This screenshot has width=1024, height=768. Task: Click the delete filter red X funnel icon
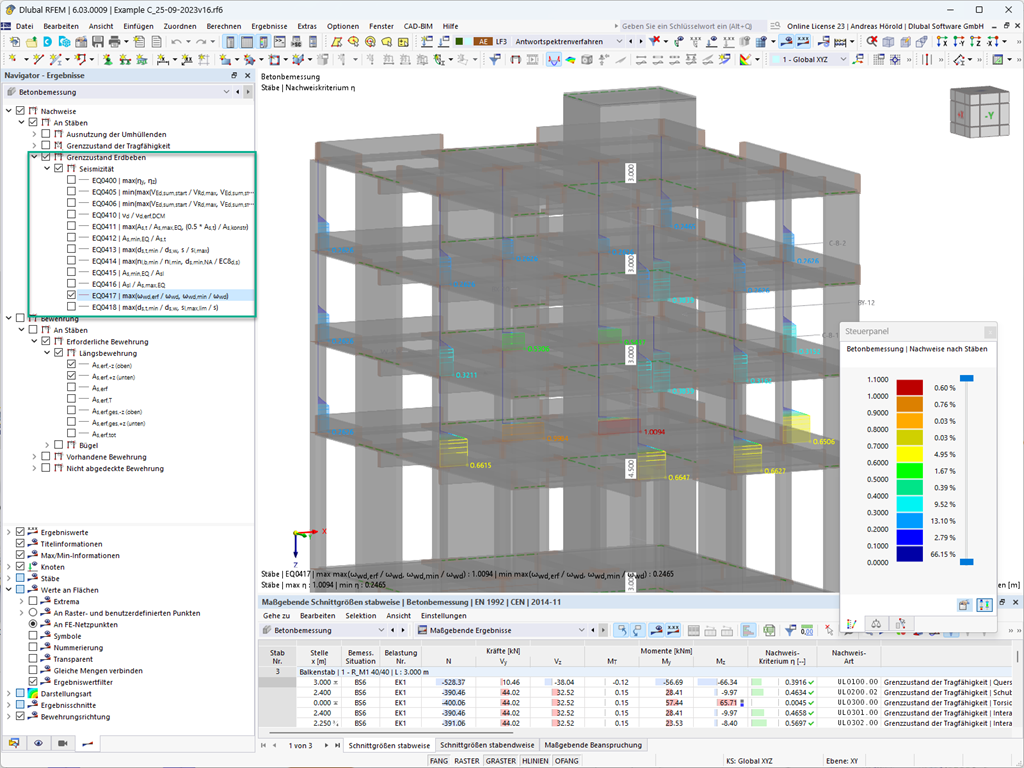point(654,41)
